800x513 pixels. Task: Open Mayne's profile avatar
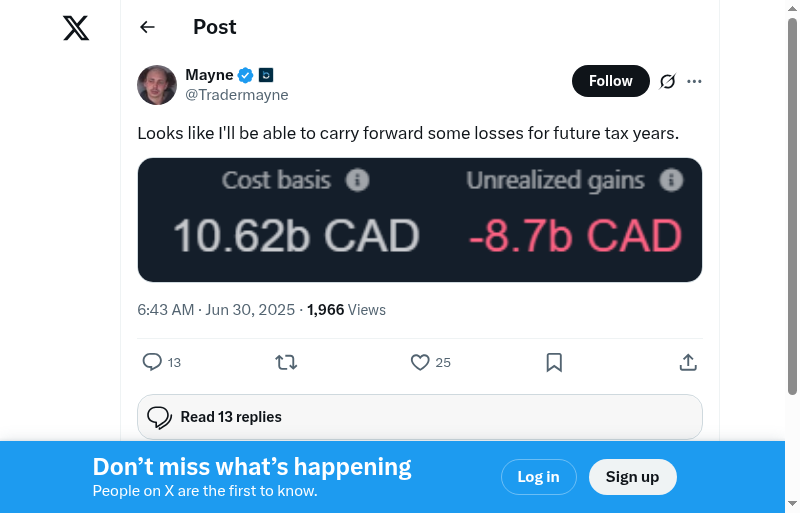tap(157, 85)
